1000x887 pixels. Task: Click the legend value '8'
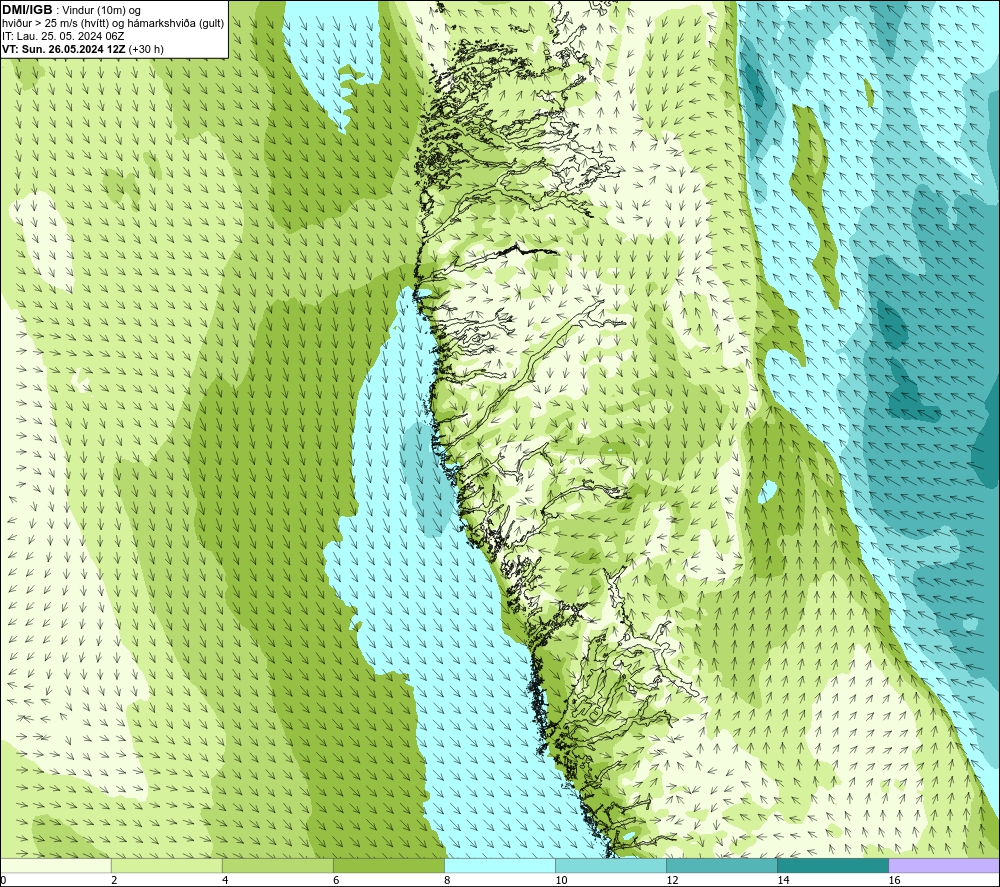pos(447,880)
